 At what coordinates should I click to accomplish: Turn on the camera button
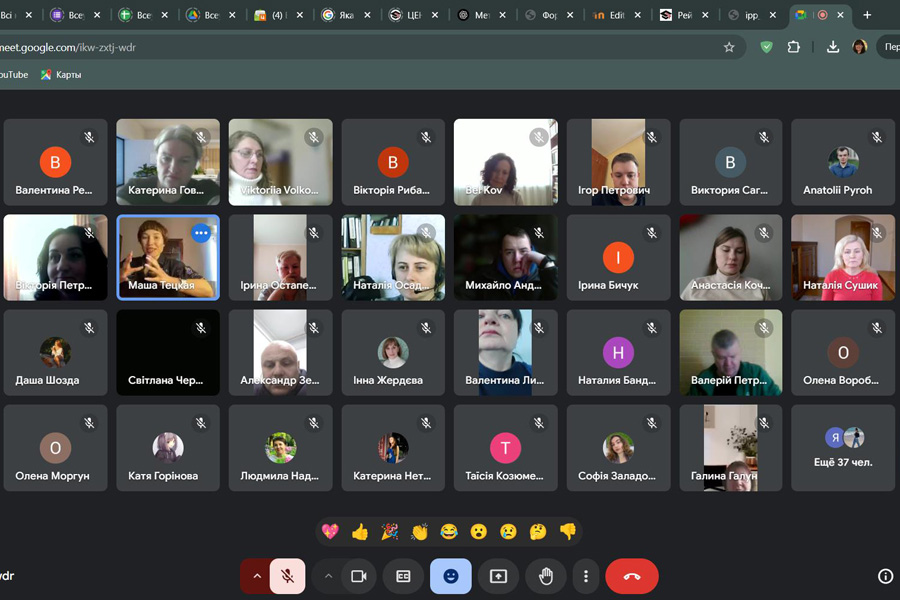point(359,576)
